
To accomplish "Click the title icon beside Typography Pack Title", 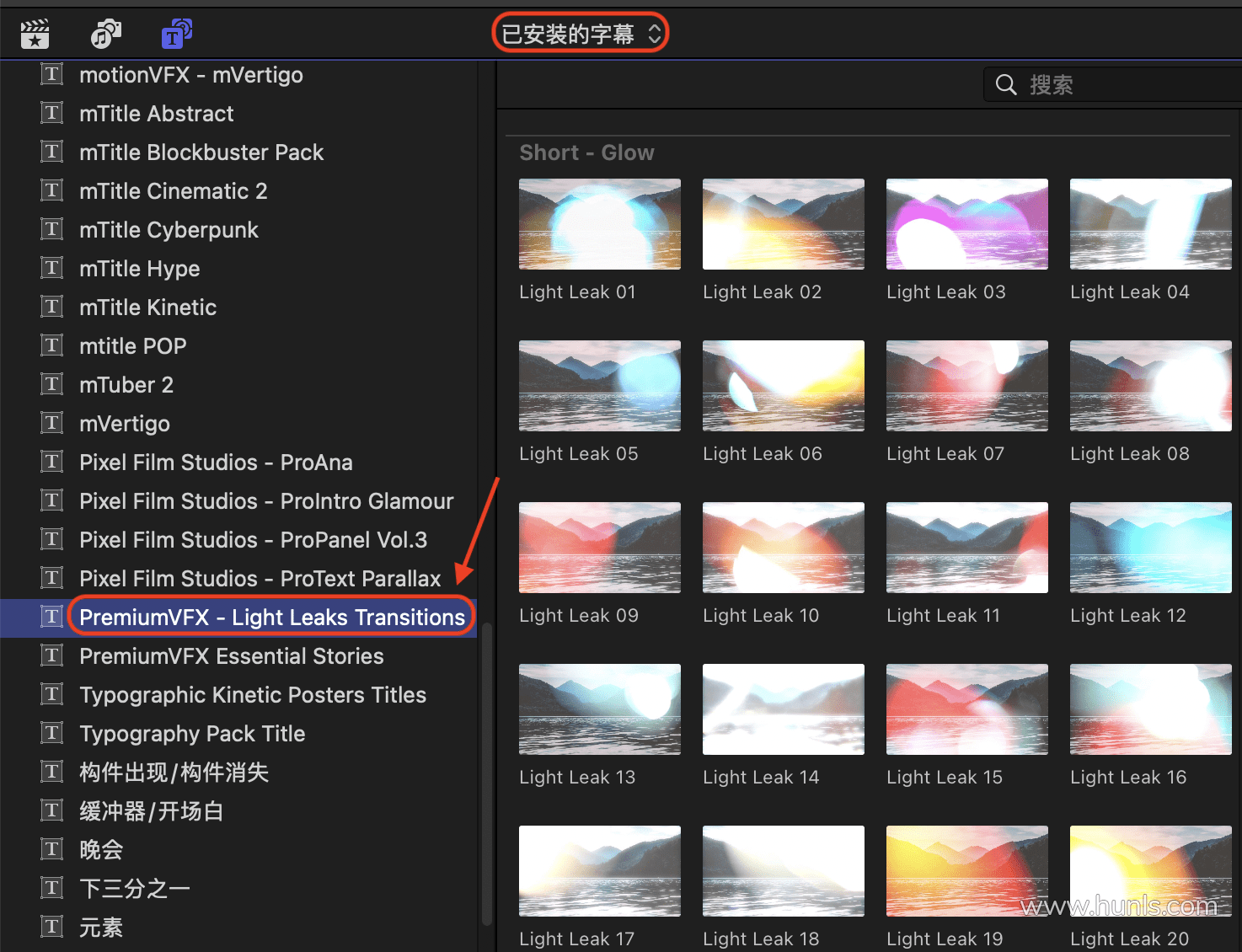I will pyautogui.click(x=52, y=733).
